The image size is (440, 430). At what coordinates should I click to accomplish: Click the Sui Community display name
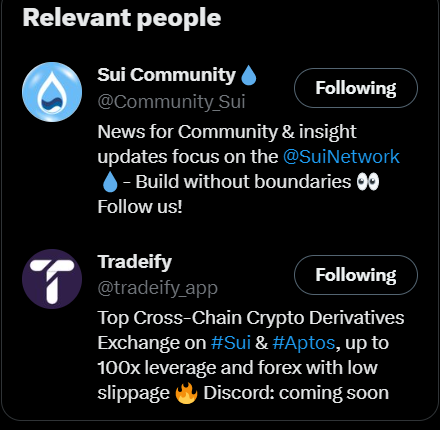[167, 75]
